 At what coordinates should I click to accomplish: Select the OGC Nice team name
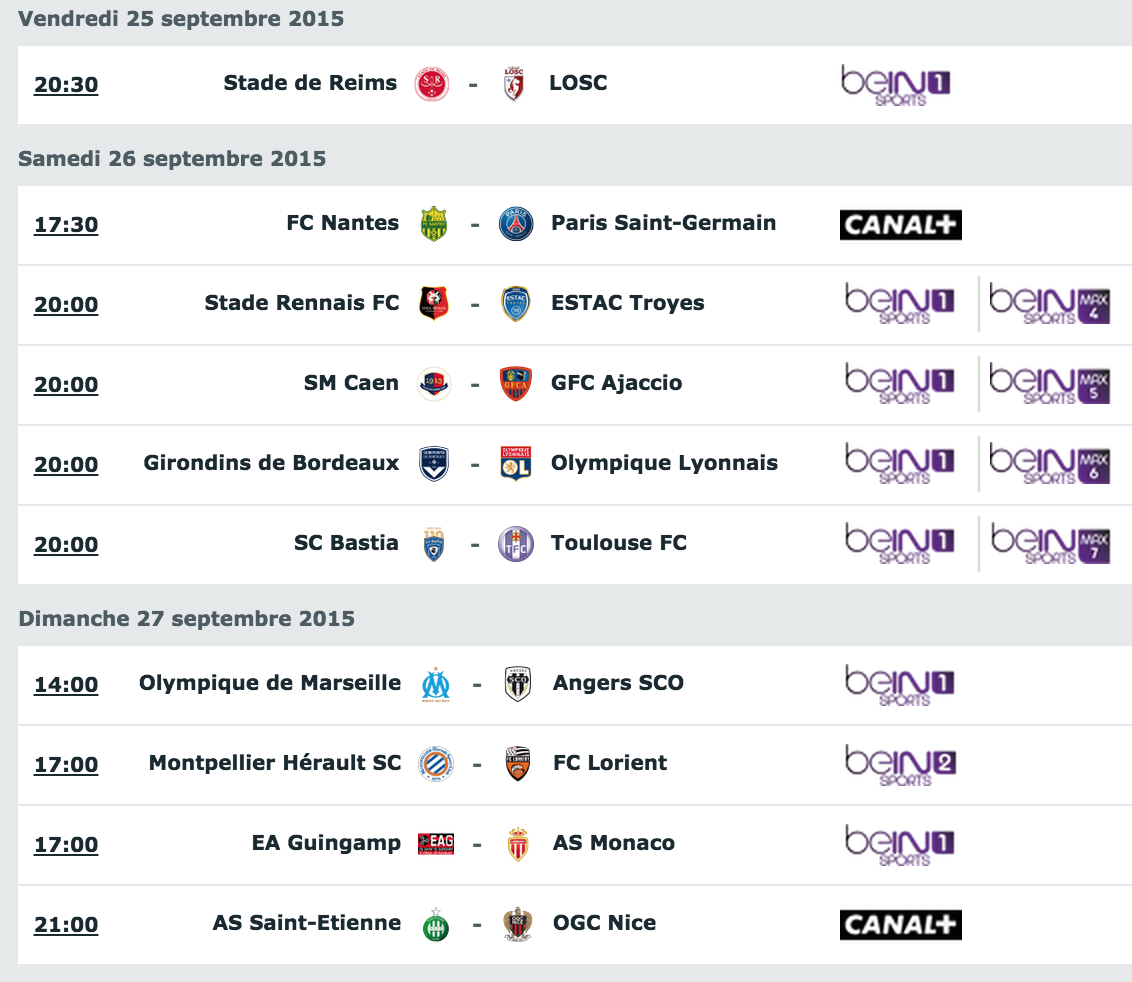point(604,923)
